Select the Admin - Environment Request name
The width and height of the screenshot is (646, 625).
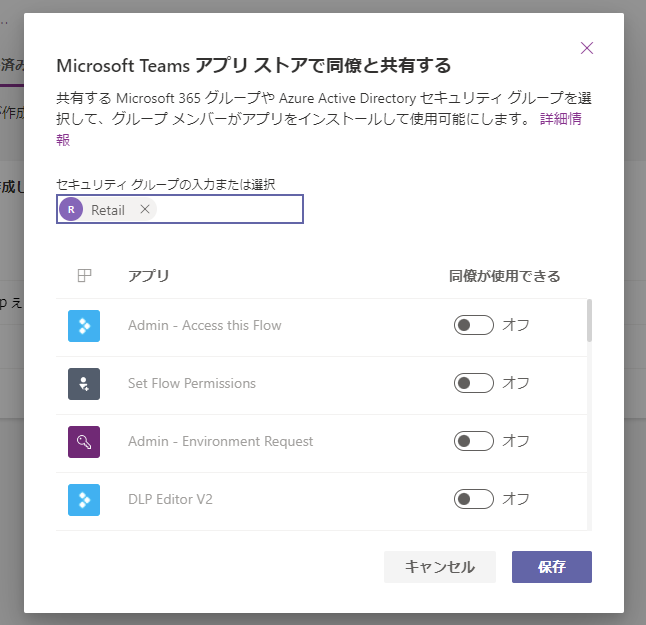point(220,442)
